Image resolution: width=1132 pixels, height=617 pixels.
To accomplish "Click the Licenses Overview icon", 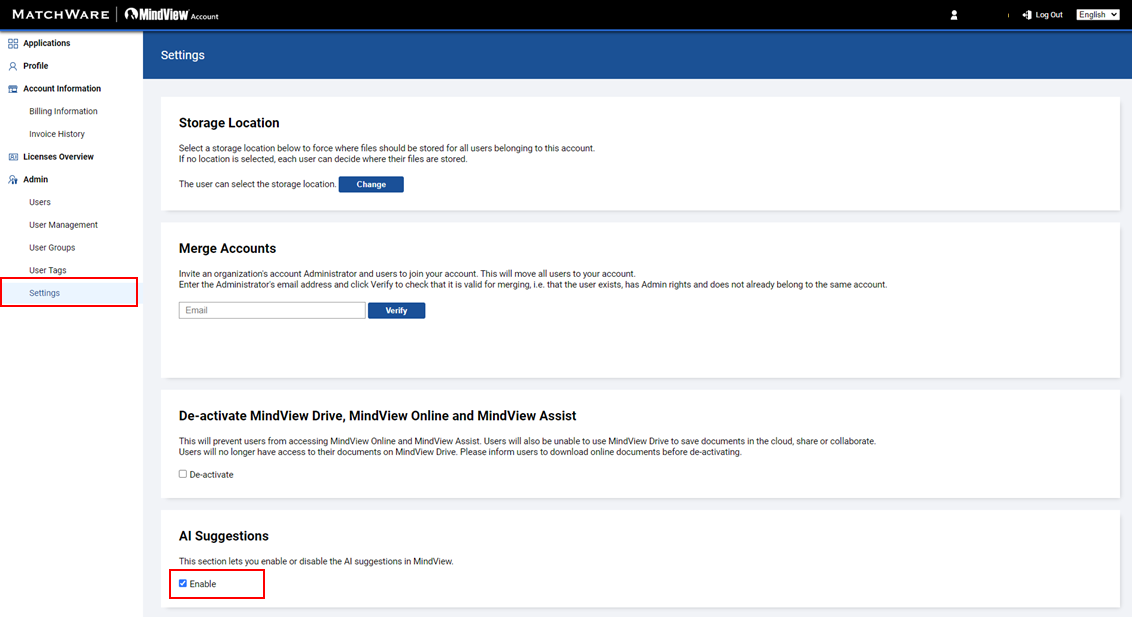I will [11, 156].
